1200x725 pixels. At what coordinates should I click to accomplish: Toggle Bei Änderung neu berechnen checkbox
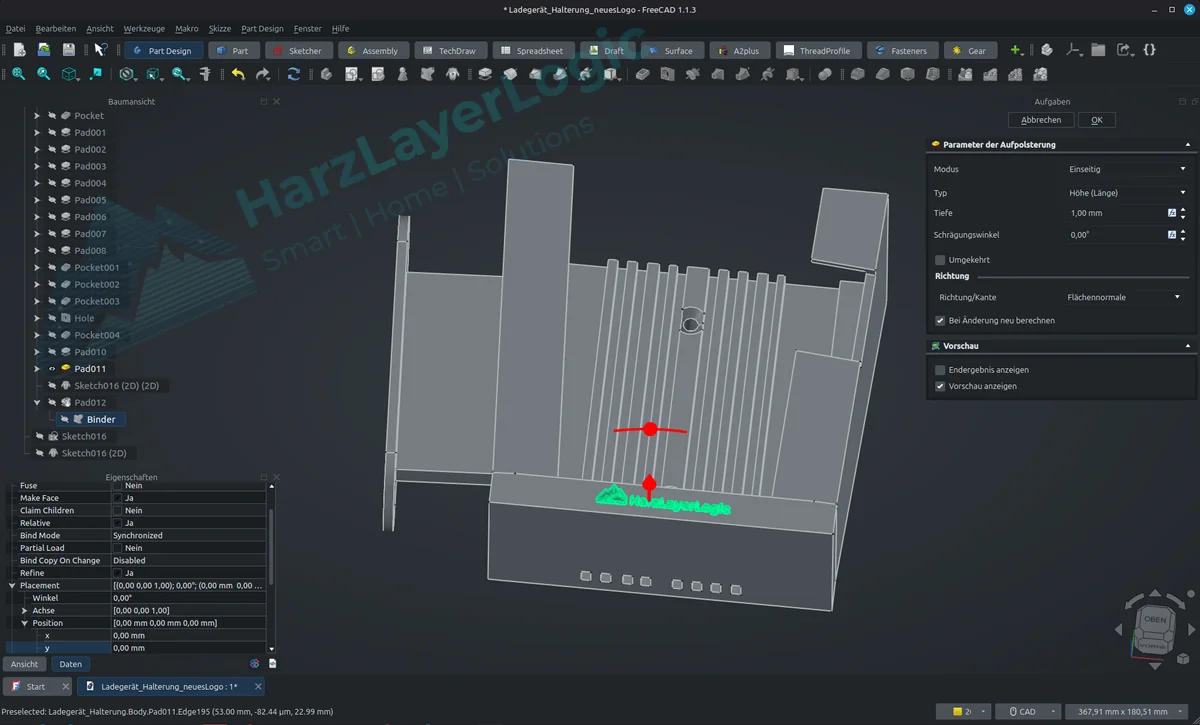(940, 321)
